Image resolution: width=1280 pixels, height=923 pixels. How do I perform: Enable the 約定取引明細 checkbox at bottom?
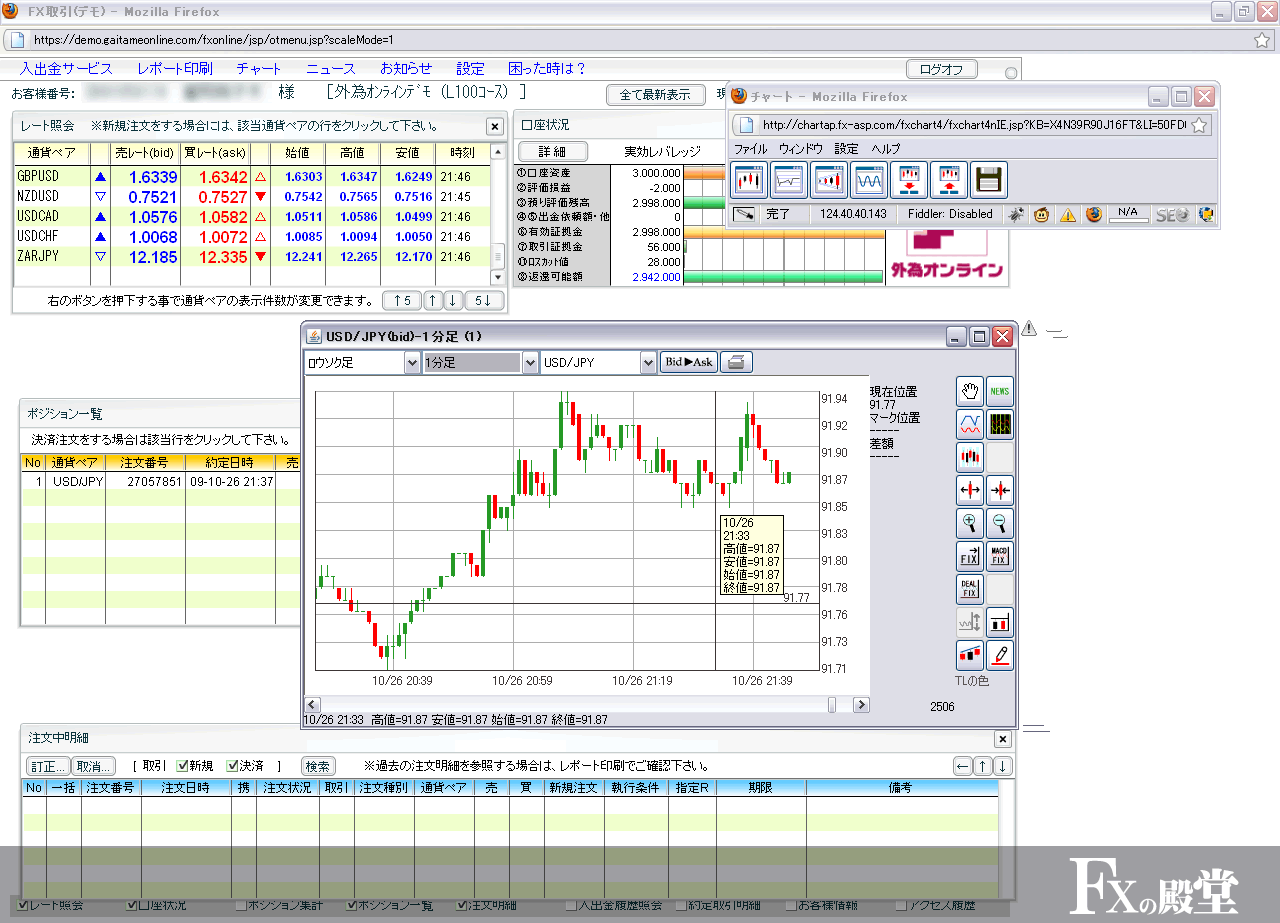682,906
